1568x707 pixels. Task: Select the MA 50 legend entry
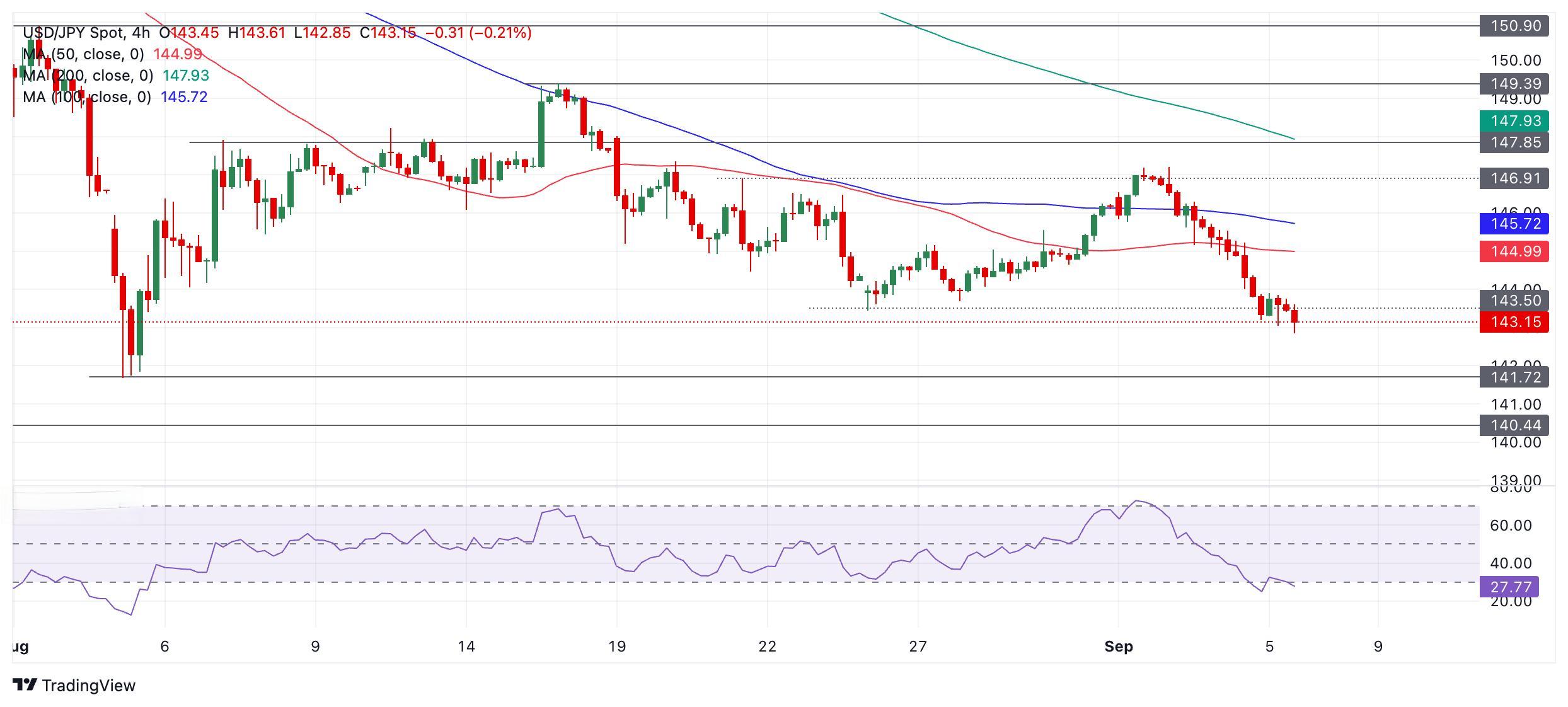[83, 54]
